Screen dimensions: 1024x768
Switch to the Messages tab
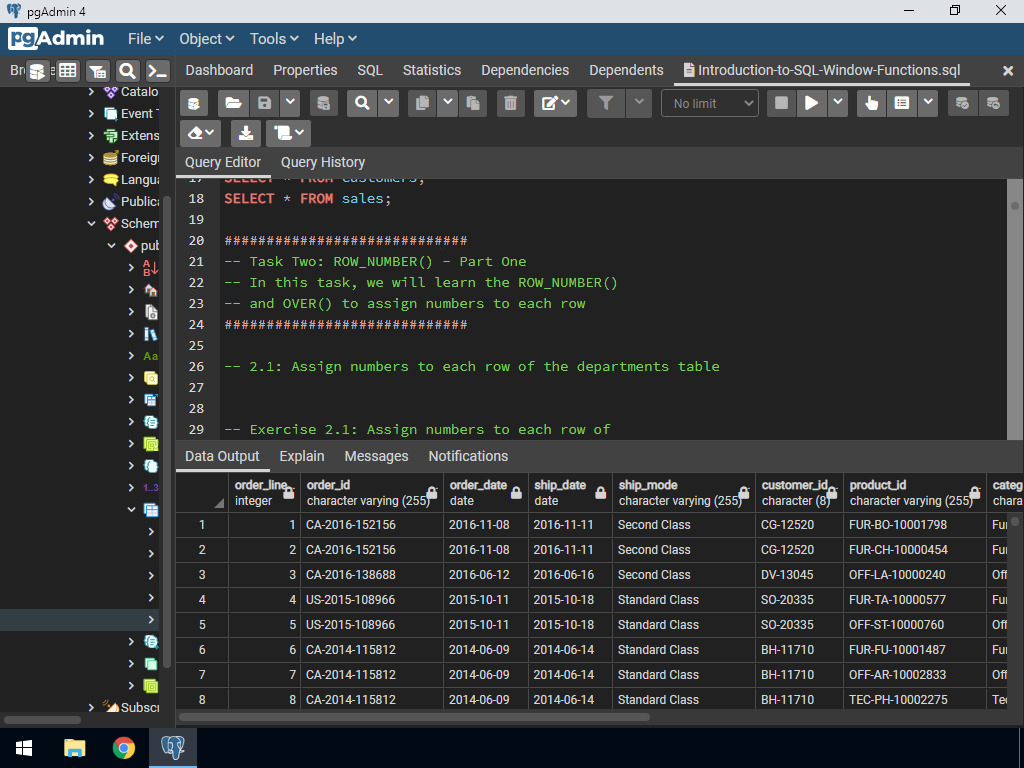(376, 456)
